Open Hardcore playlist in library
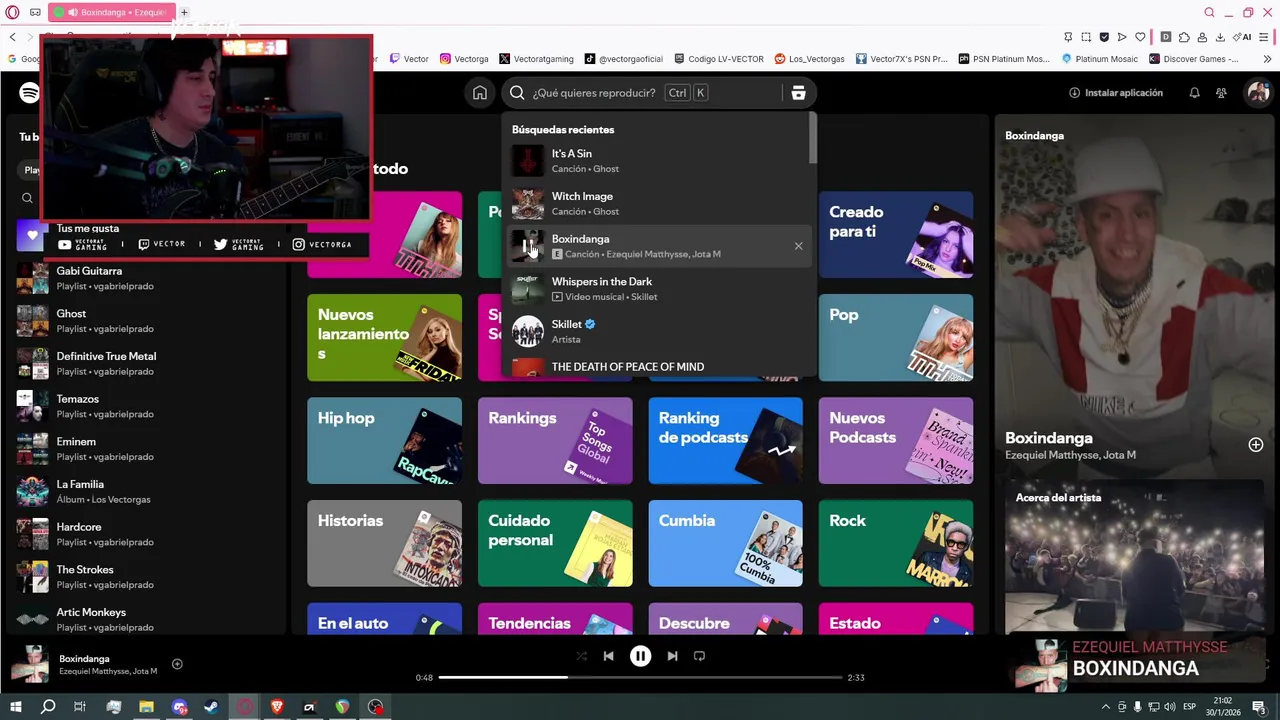This screenshot has width=1280, height=720. tap(148, 534)
